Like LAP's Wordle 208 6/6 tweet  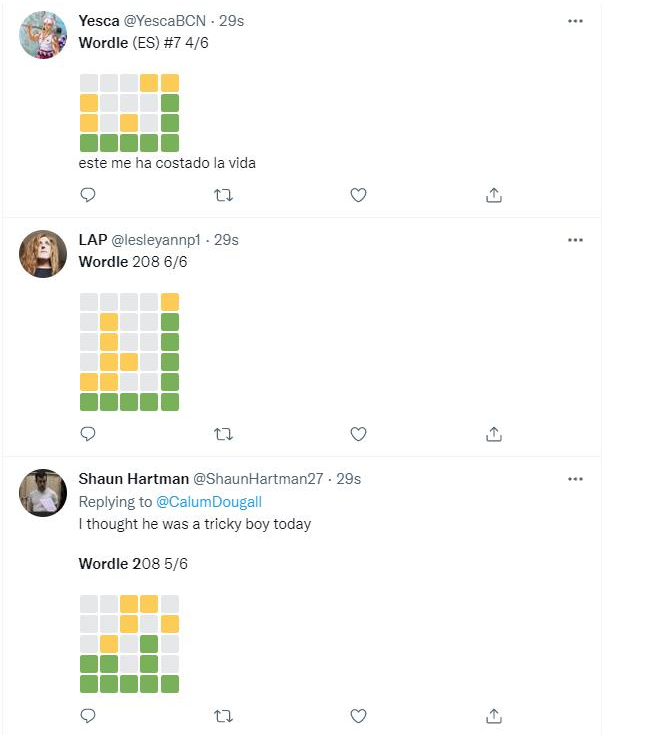tap(358, 434)
